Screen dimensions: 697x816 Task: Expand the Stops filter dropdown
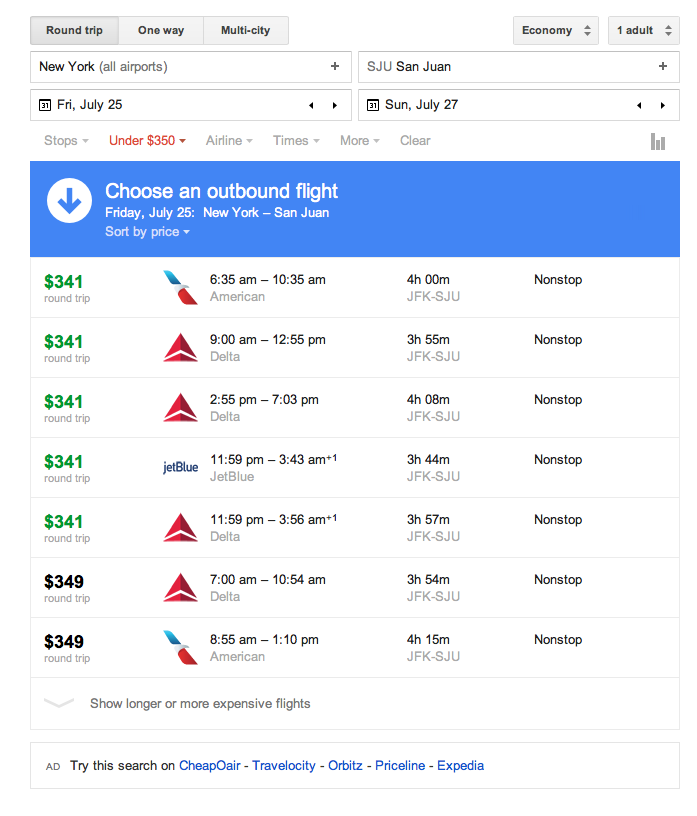click(x=66, y=141)
